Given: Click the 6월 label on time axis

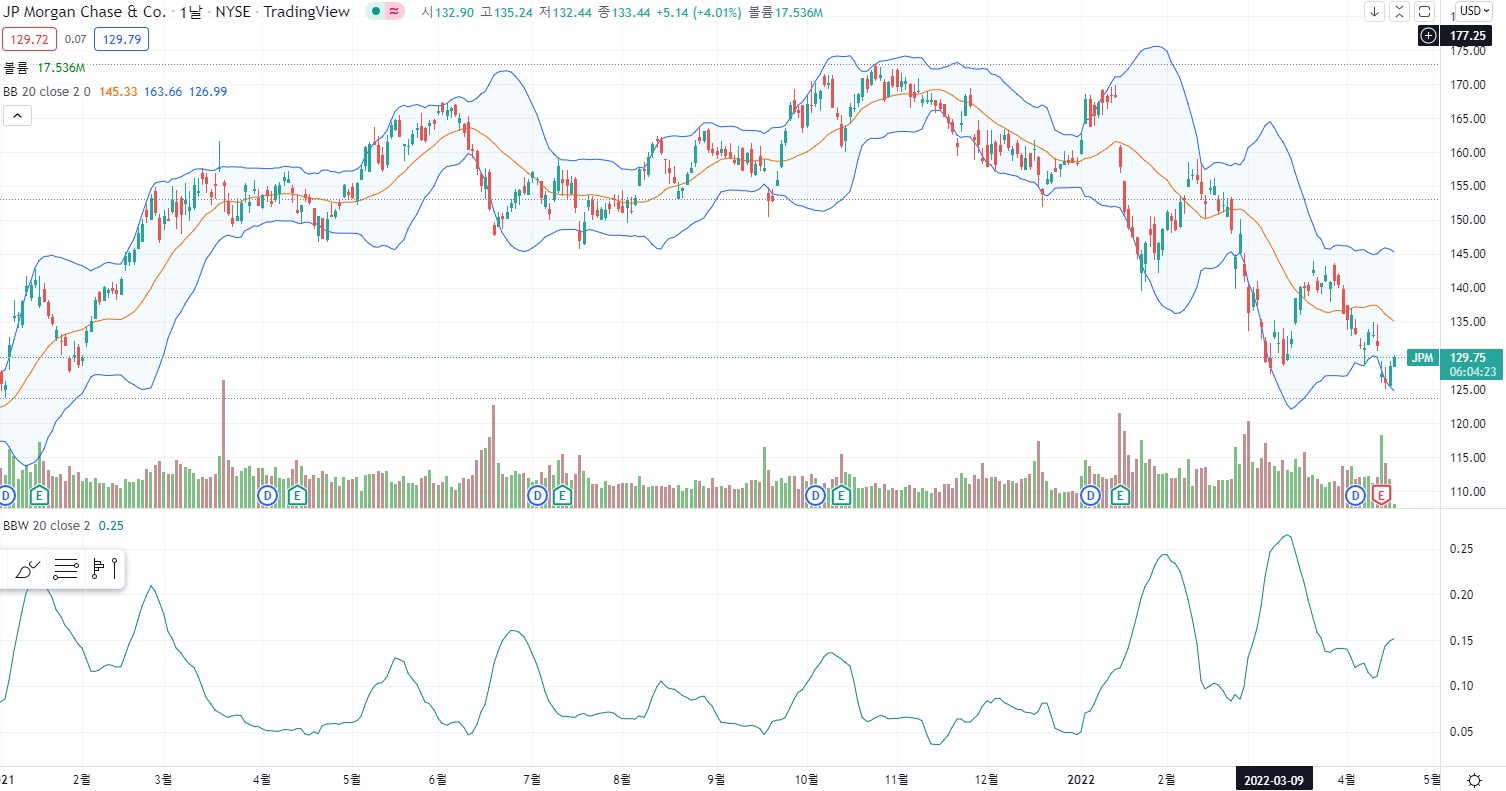Looking at the screenshot, I should [x=436, y=778].
